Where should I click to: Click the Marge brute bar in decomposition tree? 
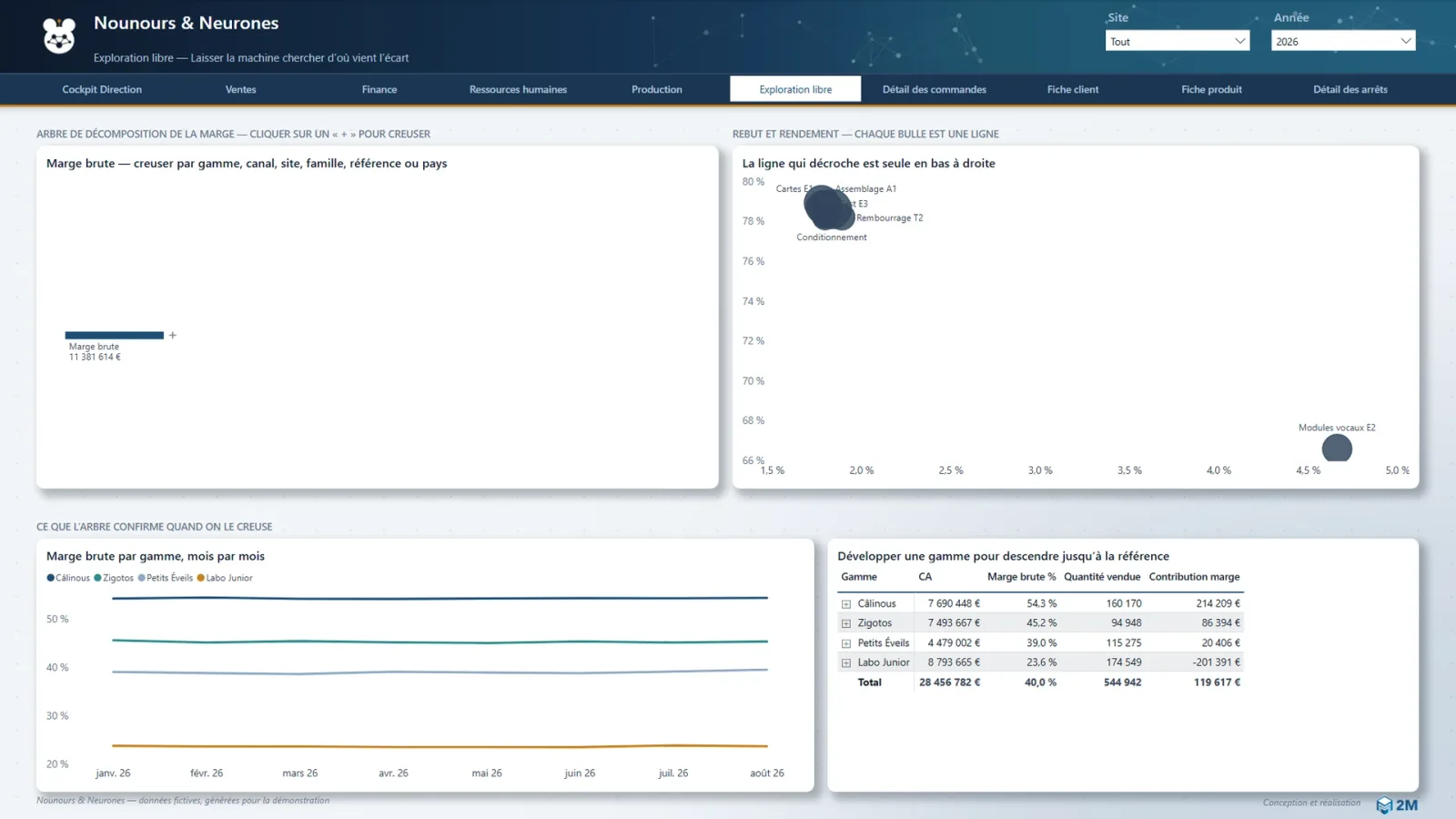click(115, 335)
